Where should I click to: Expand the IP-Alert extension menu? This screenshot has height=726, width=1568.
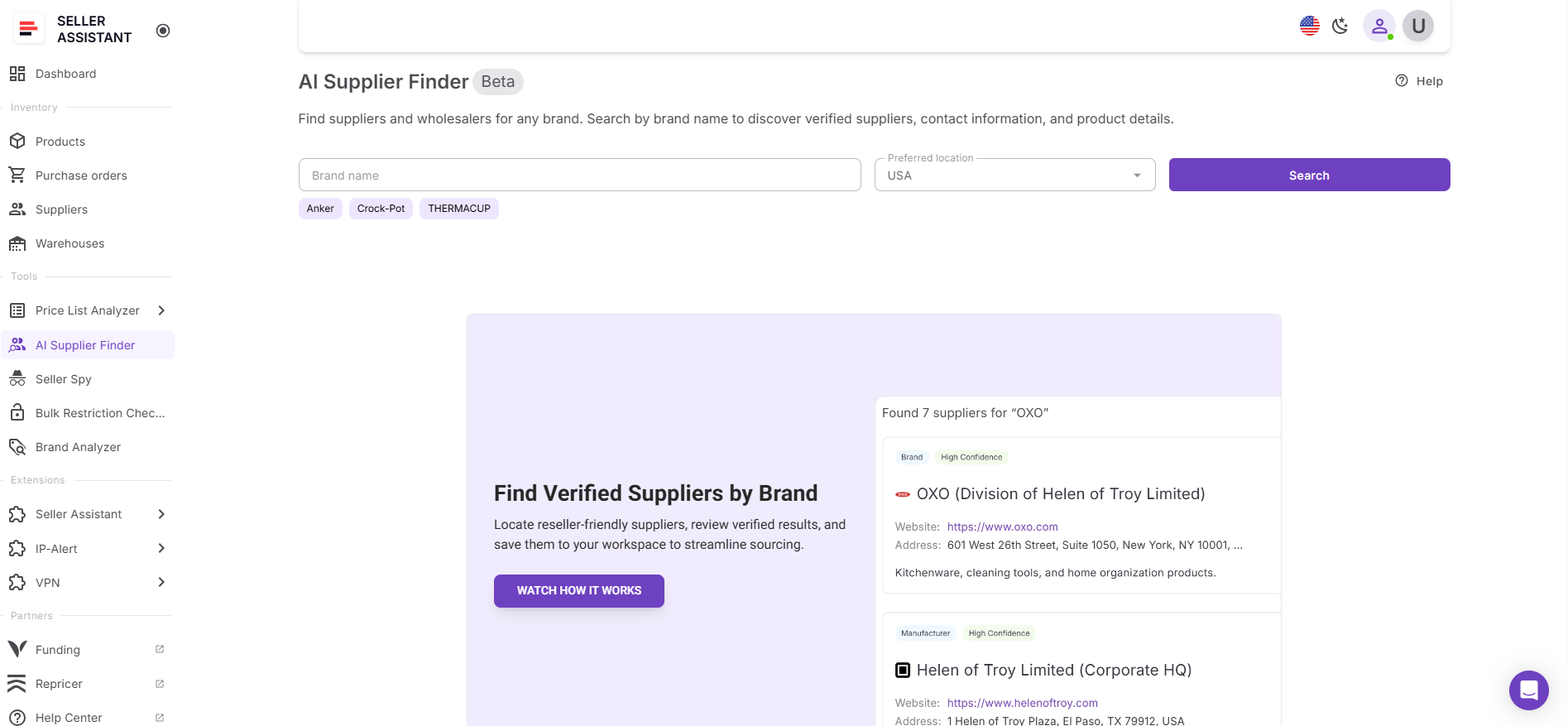tap(161, 548)
